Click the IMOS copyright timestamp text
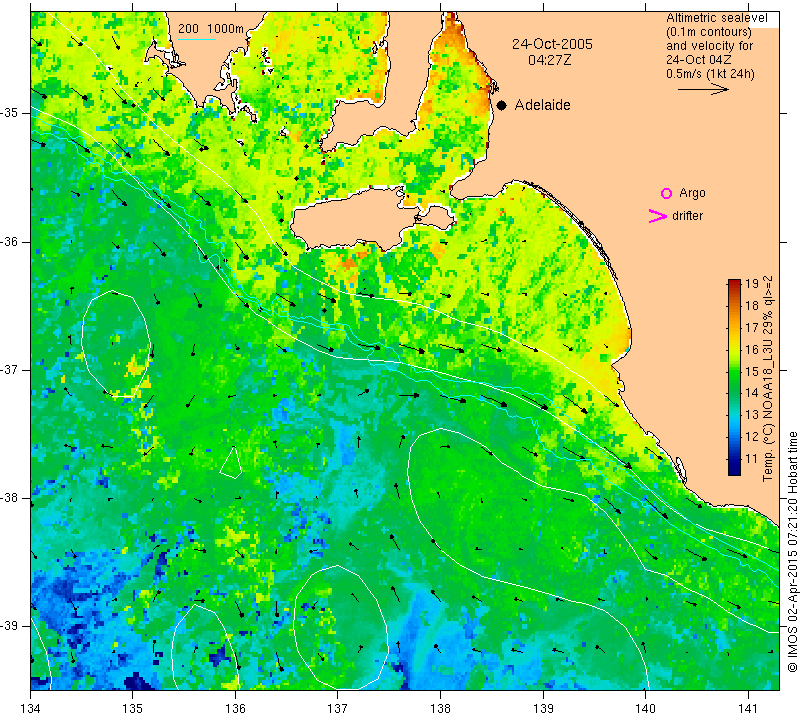 792,550
